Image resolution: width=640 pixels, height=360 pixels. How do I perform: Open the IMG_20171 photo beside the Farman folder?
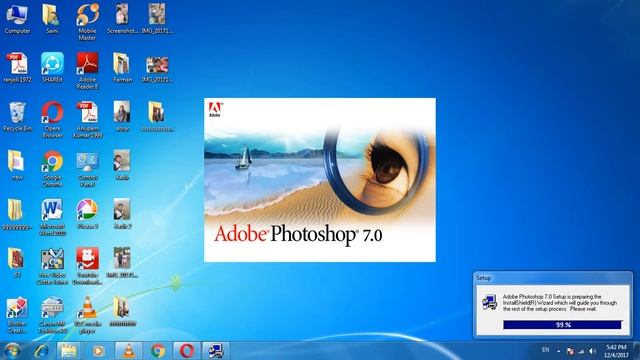[x=157, y=68]
